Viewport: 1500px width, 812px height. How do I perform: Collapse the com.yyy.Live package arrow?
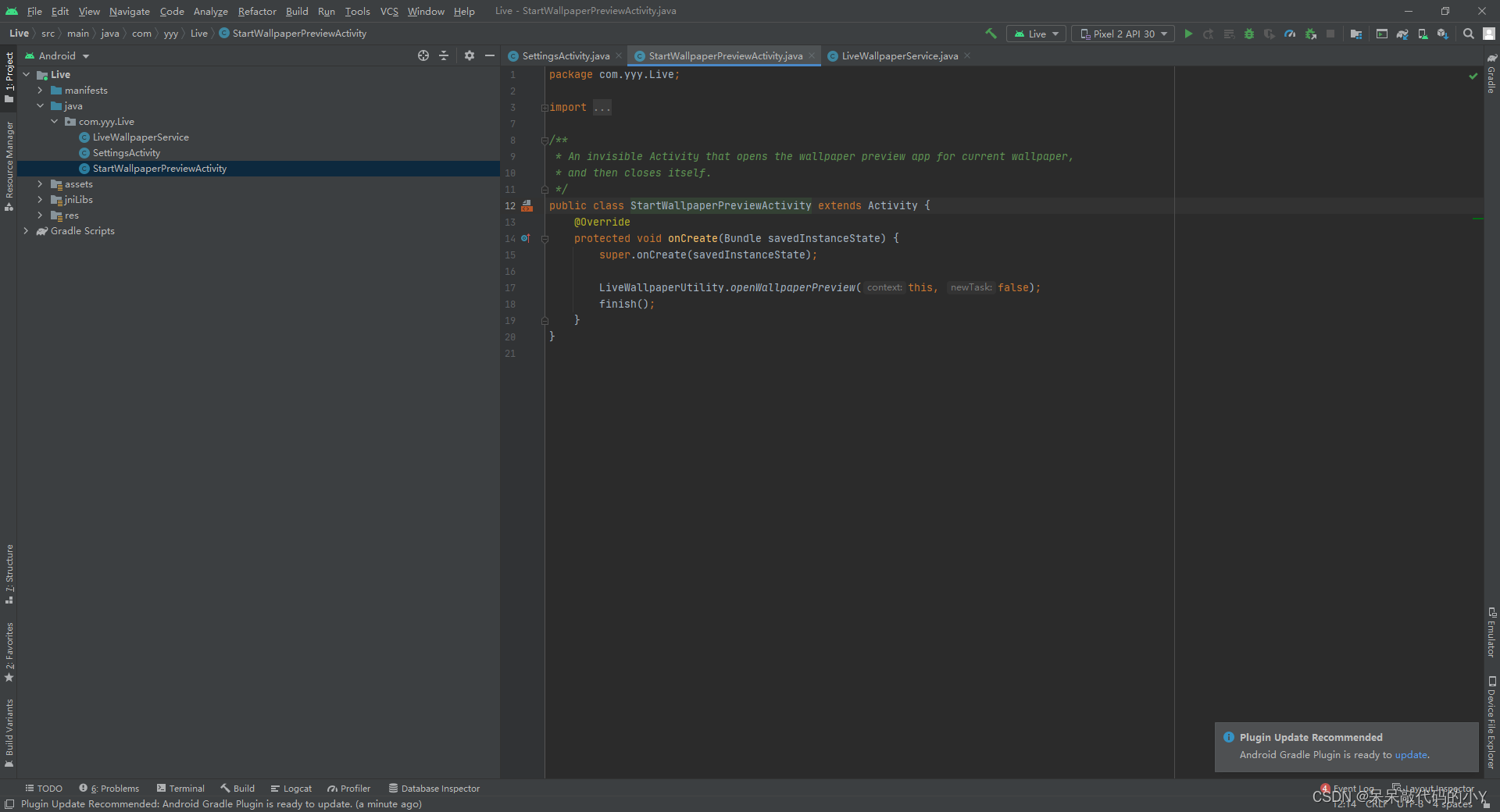(54, 122)
